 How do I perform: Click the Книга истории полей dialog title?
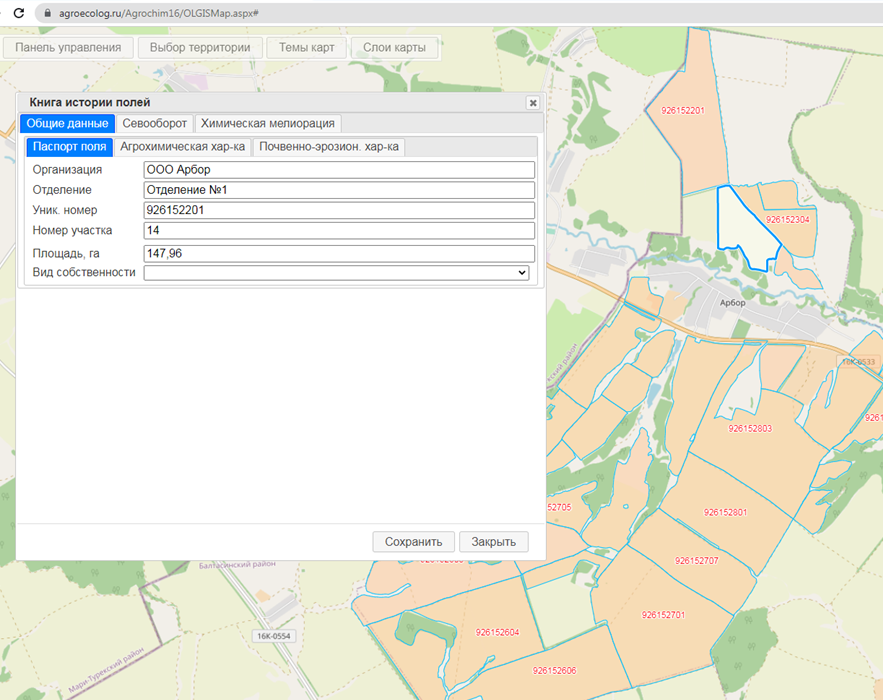(90, 102)
